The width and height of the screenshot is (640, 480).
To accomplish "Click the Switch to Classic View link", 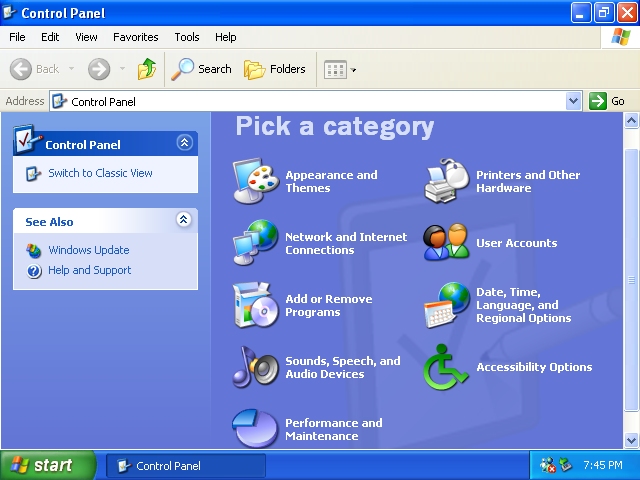I will click(100, 173).
